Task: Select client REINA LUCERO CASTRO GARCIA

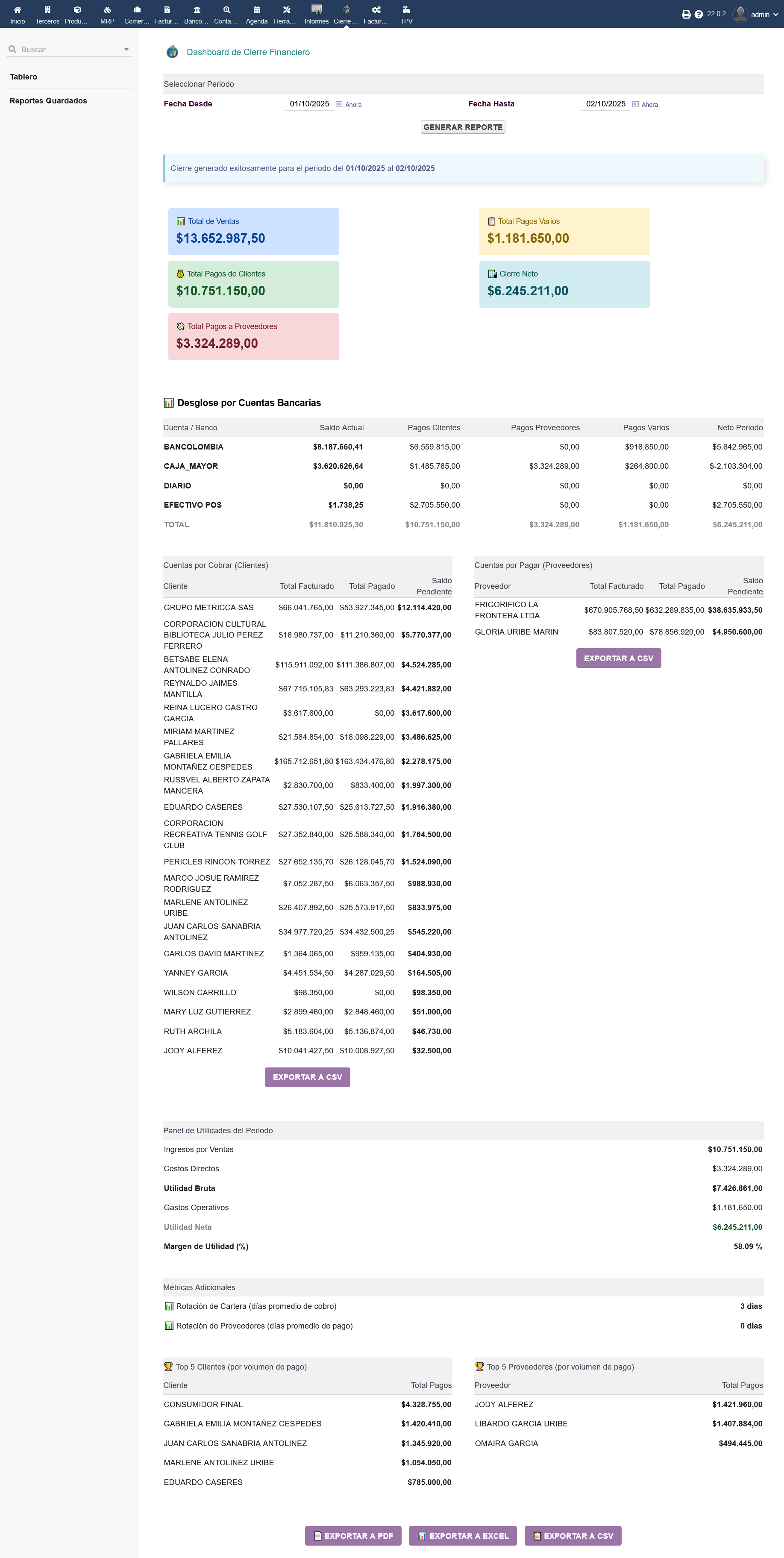Action: 211,713
